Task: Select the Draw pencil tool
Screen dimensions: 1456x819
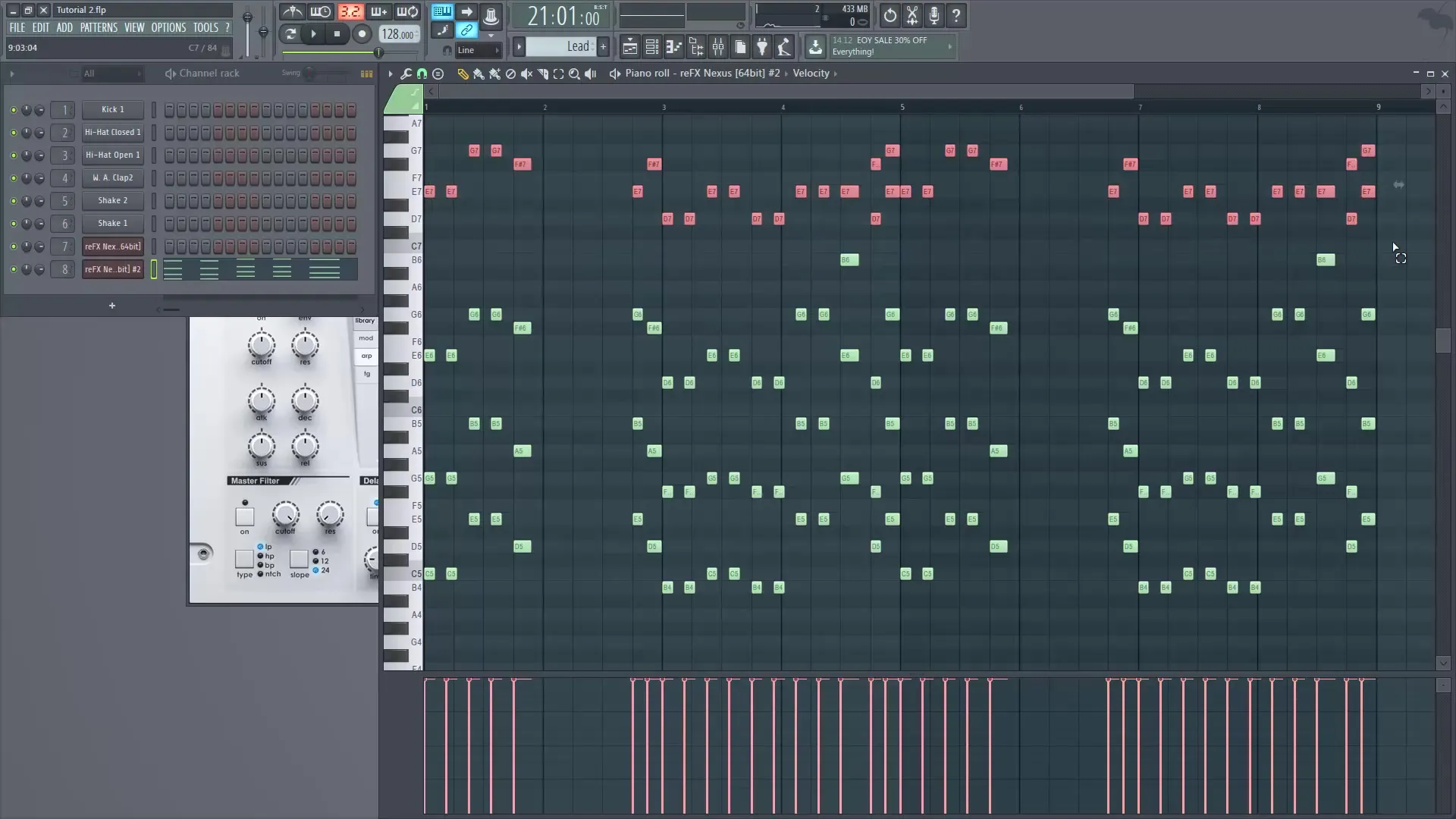Action: coord(463,74)
